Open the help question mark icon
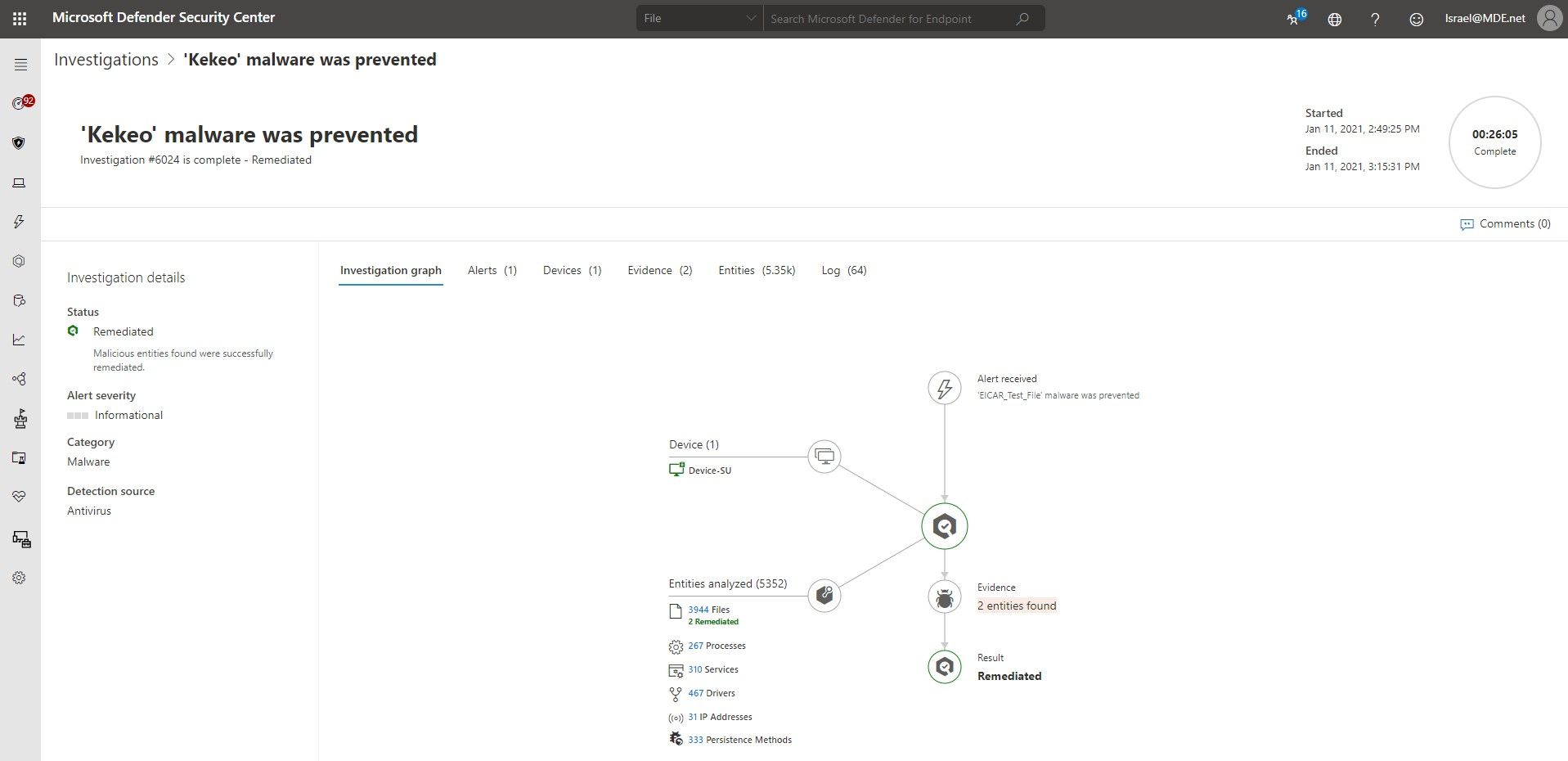The width and height of the screenshot is (1568, 761). 1376,19
